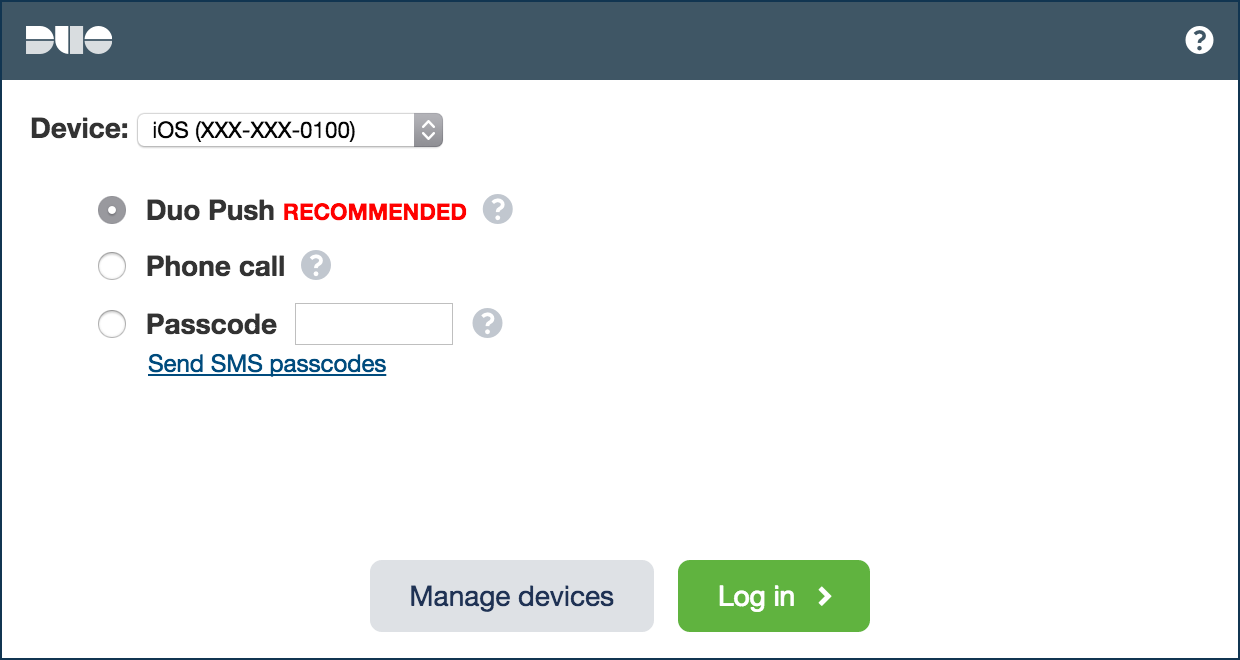The height and width of the screenshot is (660, 1240).
Task: Choose the Passcode radio button
Action: pyautogui.click(x=112, y=324)
